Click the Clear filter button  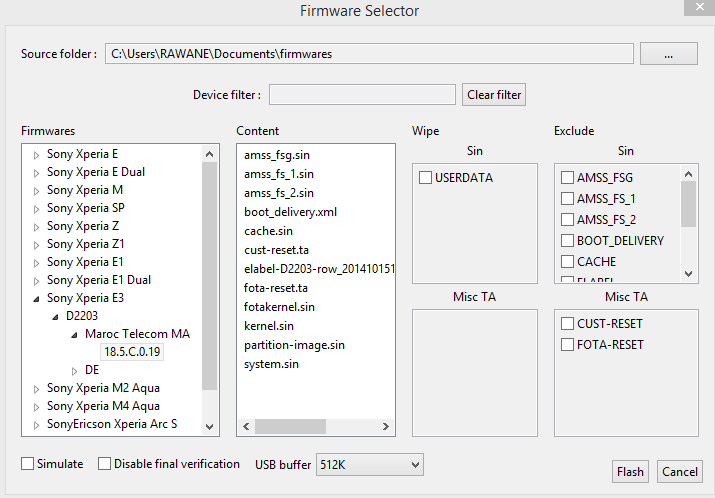pos(494,94)
